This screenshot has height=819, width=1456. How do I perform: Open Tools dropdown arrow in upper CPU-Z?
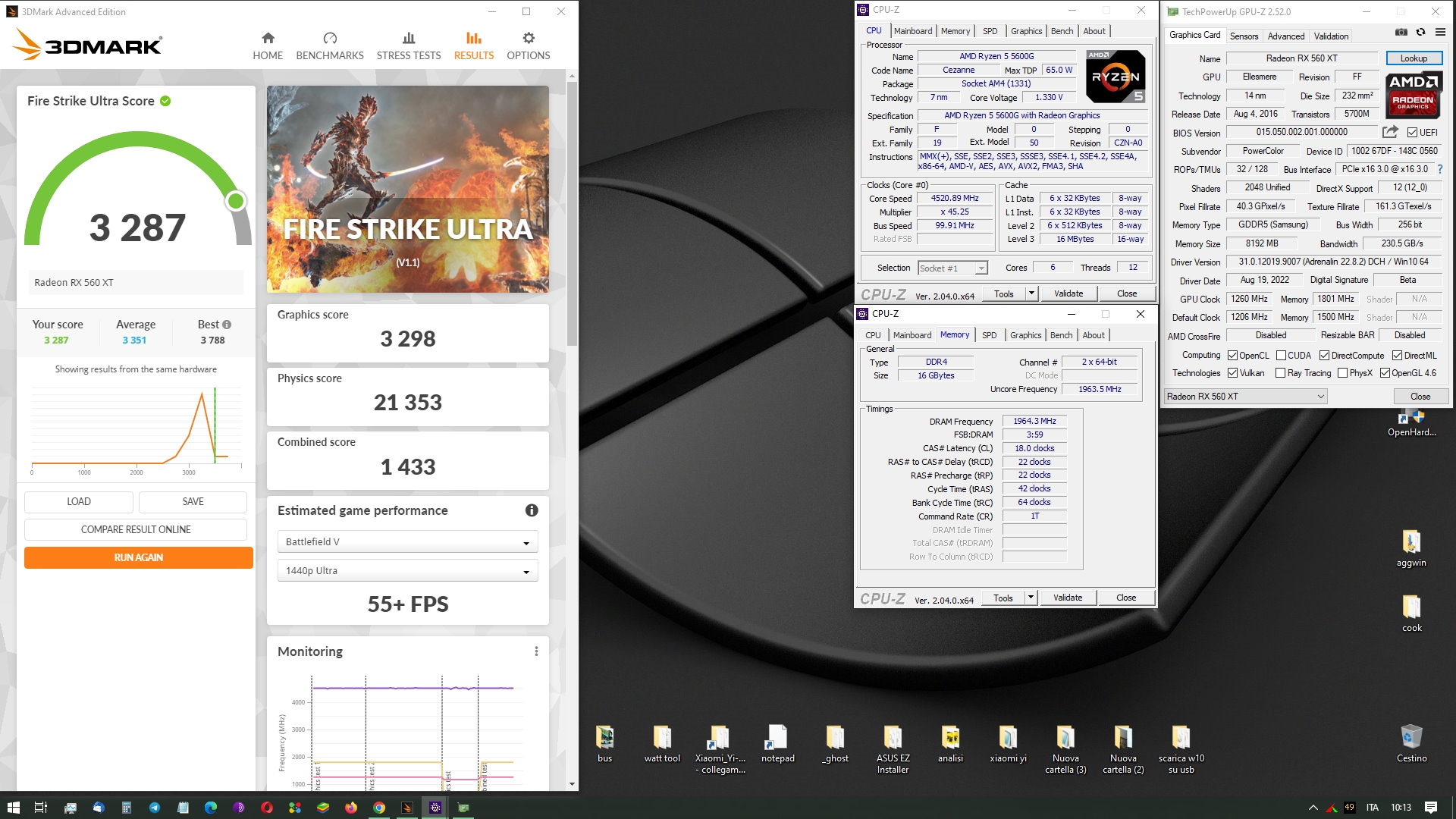[1031, 293]
